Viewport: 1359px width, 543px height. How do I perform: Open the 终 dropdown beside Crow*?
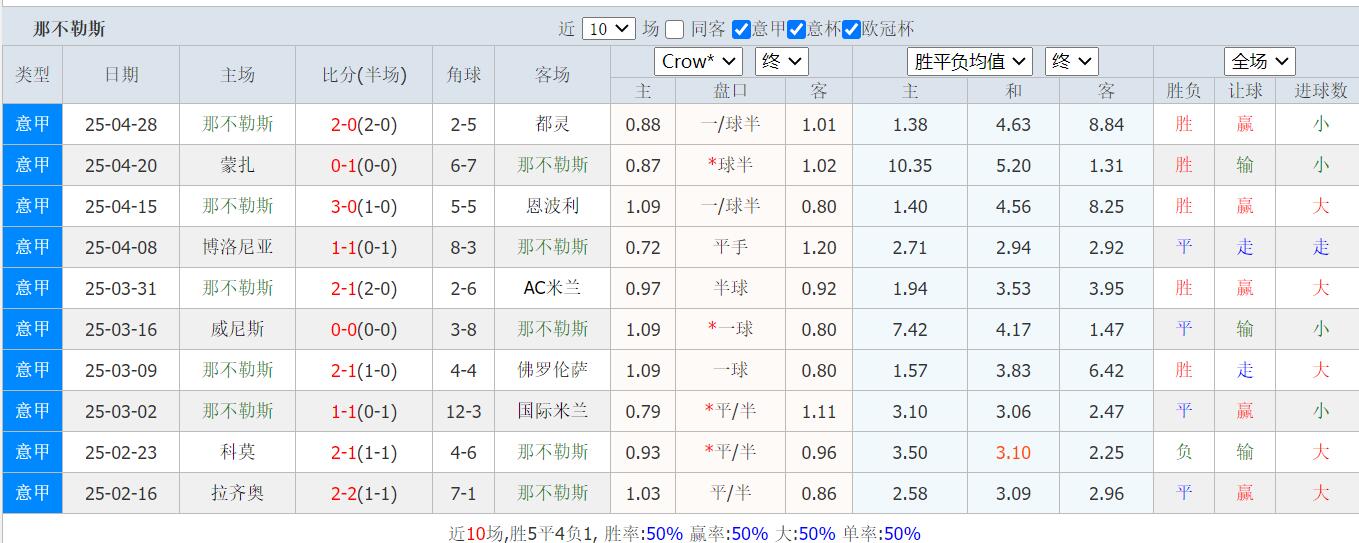[x=781, y=61]
